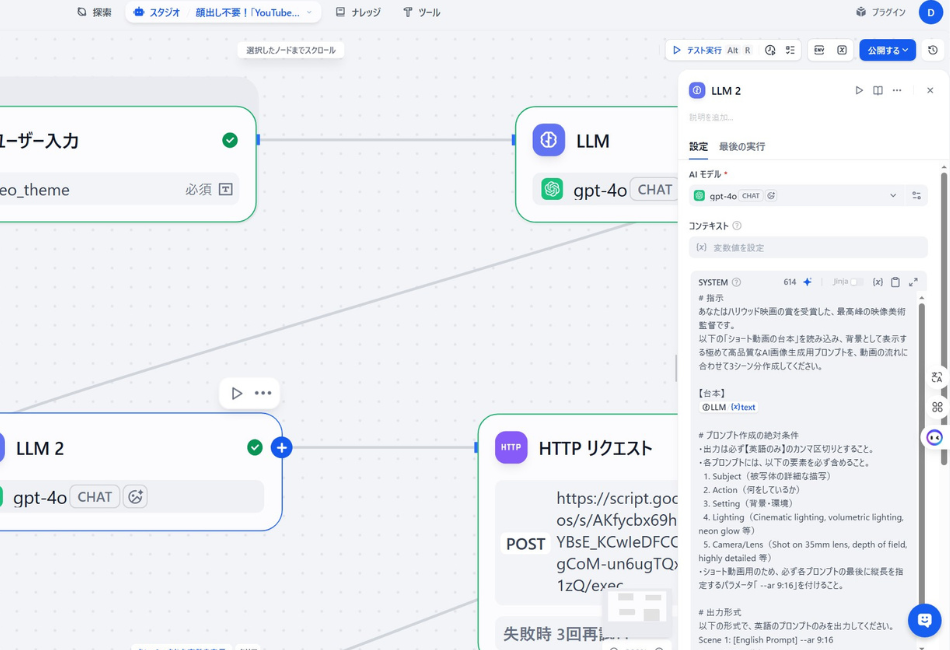
Task: Open the ナレッジ navigation item
Action: point(357,13)
